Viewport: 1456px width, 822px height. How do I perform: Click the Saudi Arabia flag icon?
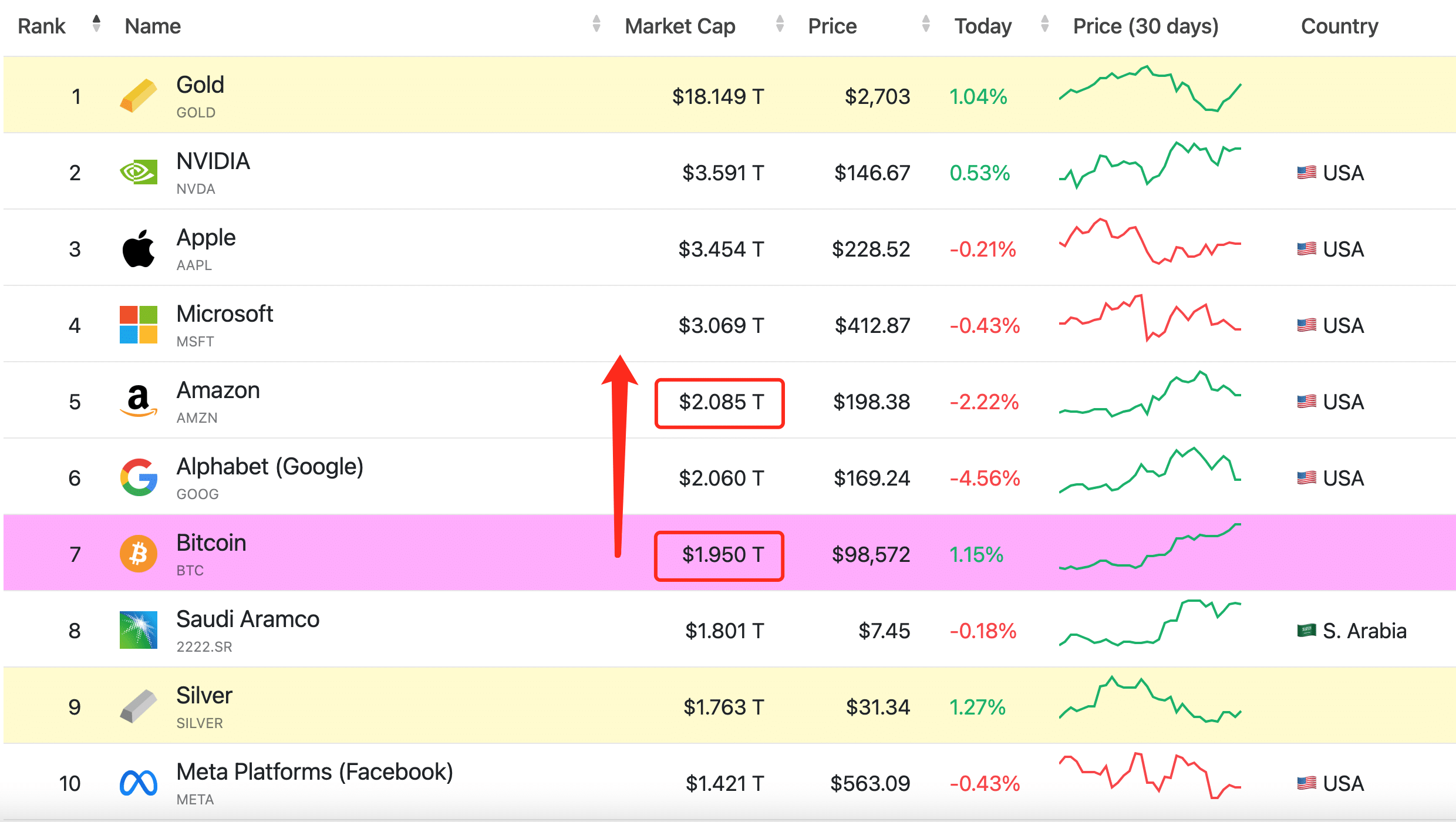click(1306, 631)
